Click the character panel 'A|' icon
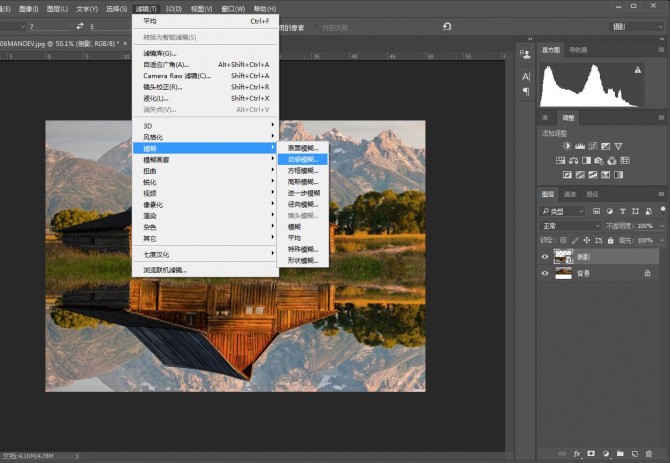This screenshot has height=463, width=670. click(x=526, y=77)
